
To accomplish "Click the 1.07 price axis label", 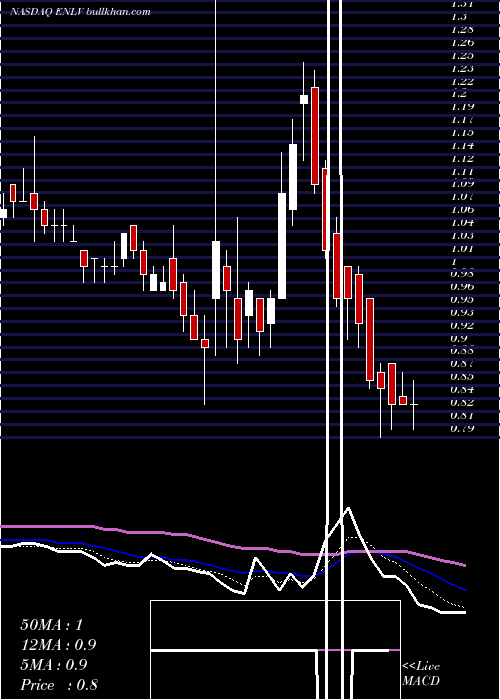I will tap(462, 197).
